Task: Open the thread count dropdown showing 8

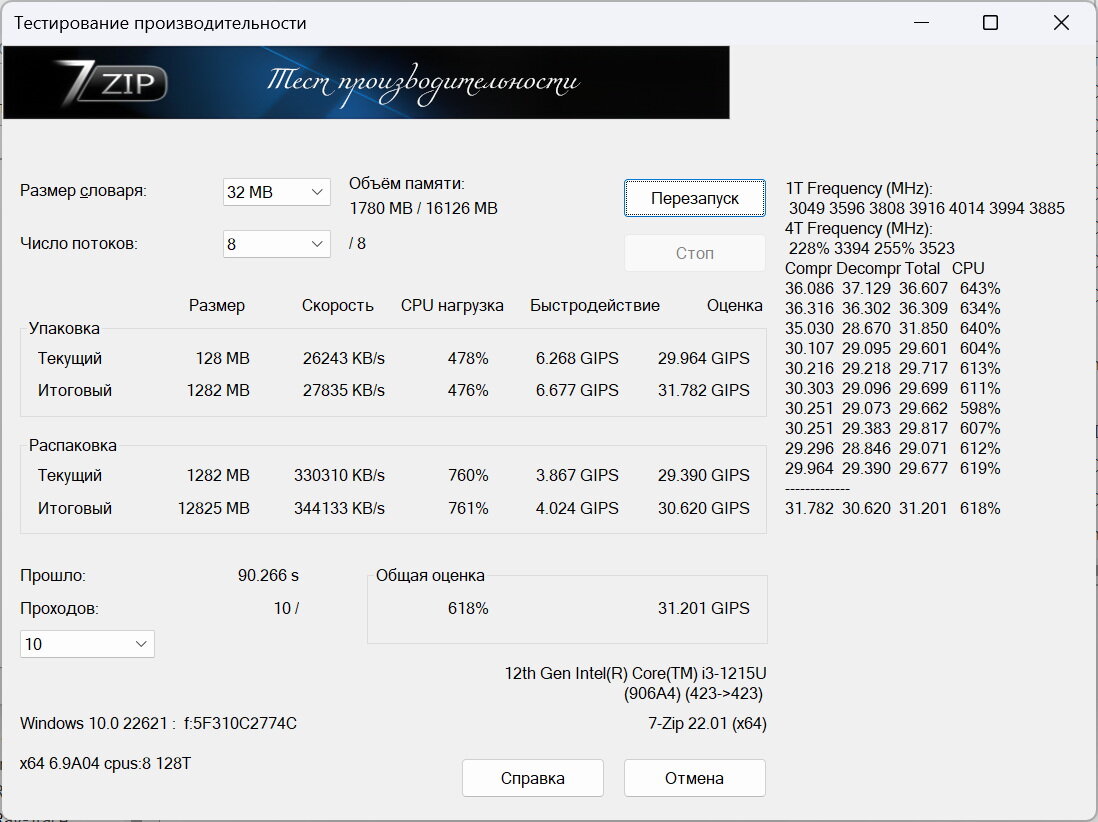Action: tap(277, 244)
